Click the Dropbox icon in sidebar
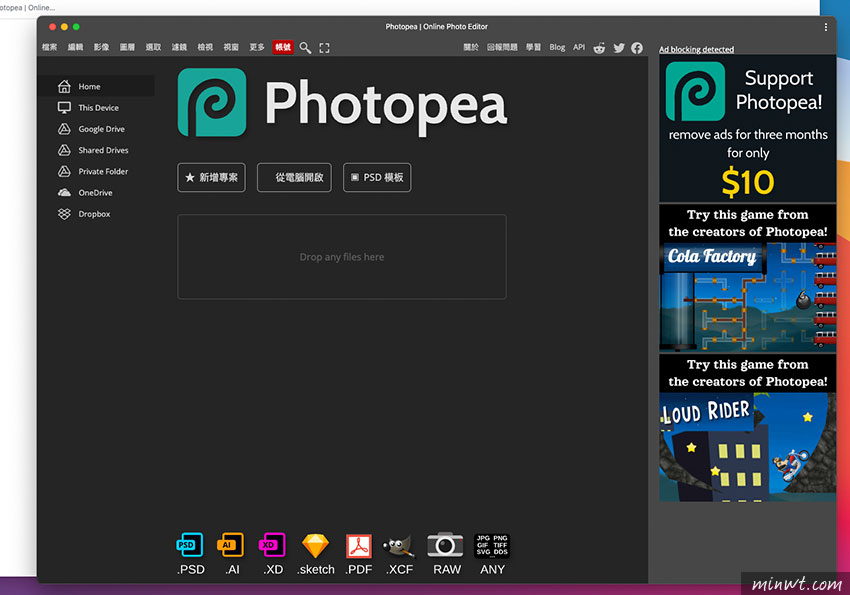 coord(65,214)
